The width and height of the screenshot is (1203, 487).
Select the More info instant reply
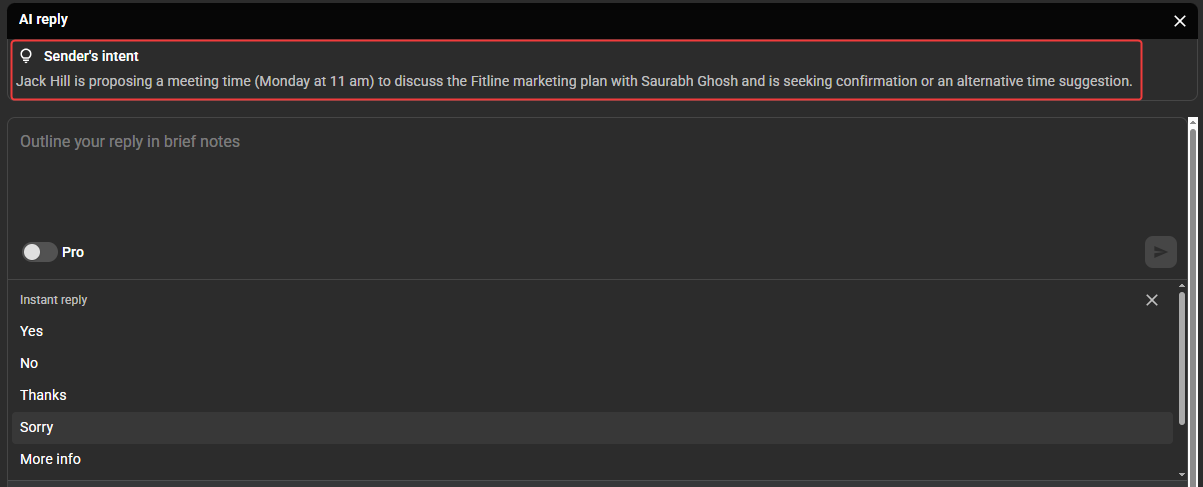(x=592, y=459)
